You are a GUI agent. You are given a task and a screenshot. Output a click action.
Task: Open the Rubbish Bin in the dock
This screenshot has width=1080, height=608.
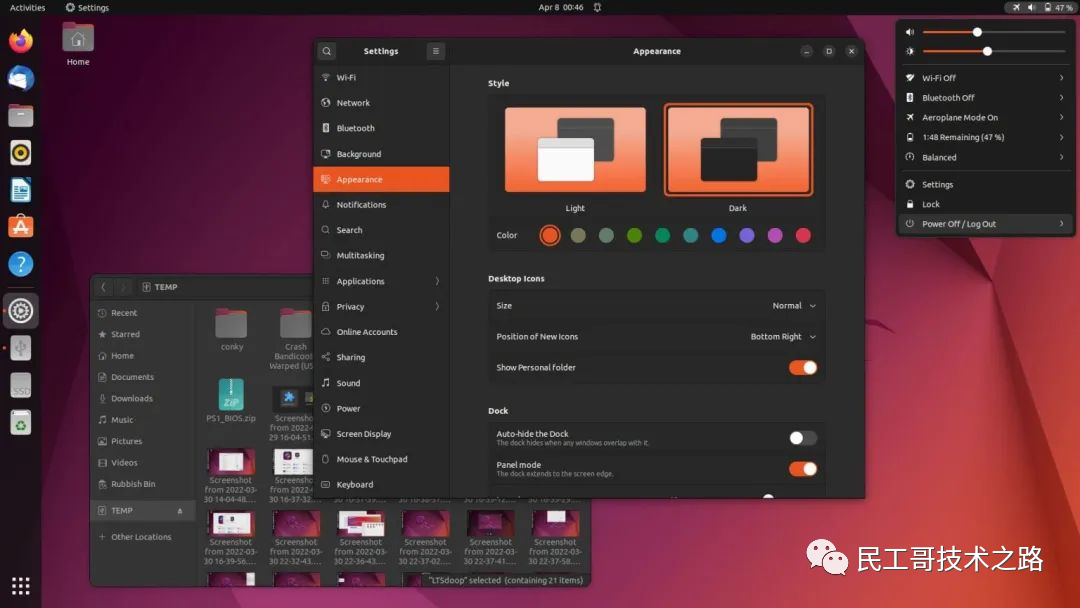(x=21, y=423)
